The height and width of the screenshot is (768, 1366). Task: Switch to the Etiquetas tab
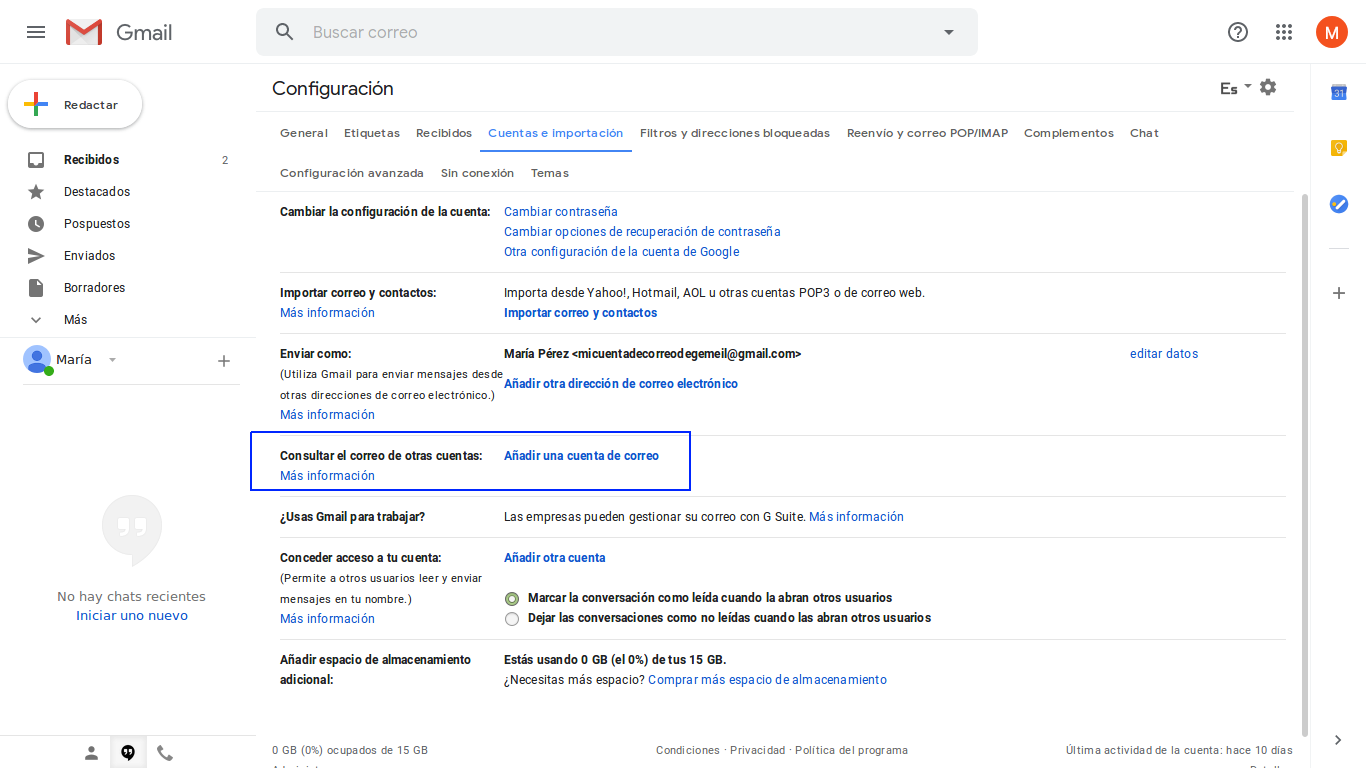point(372,133)
